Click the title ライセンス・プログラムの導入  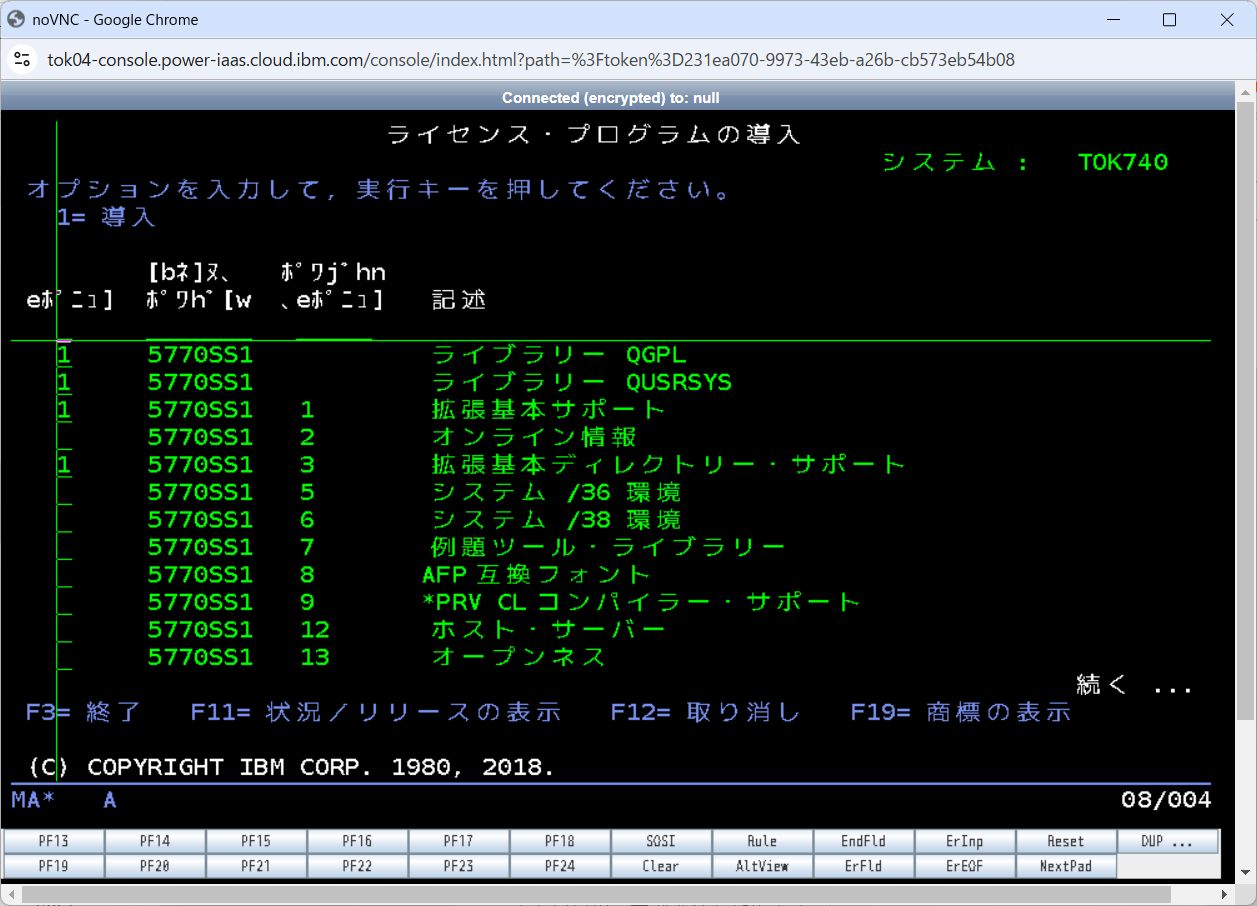594,135
